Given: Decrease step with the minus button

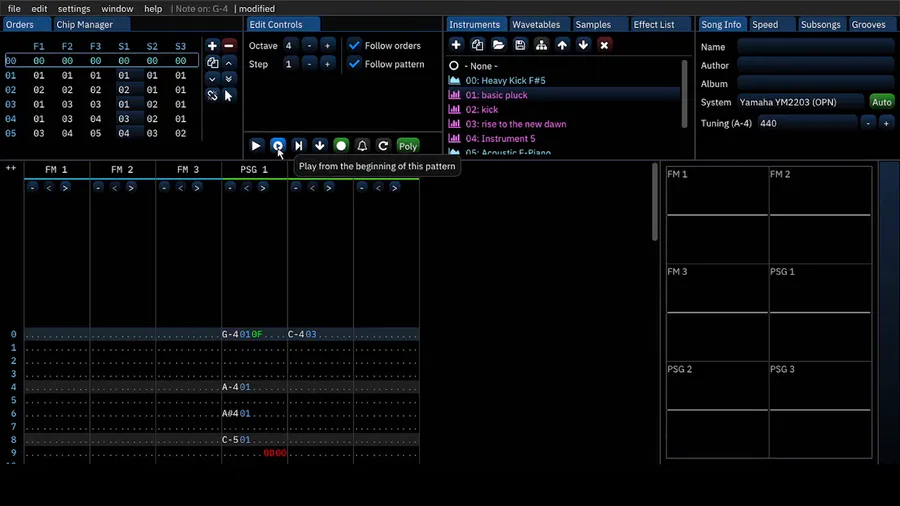Looking at the screenshot, I should 309,64.
